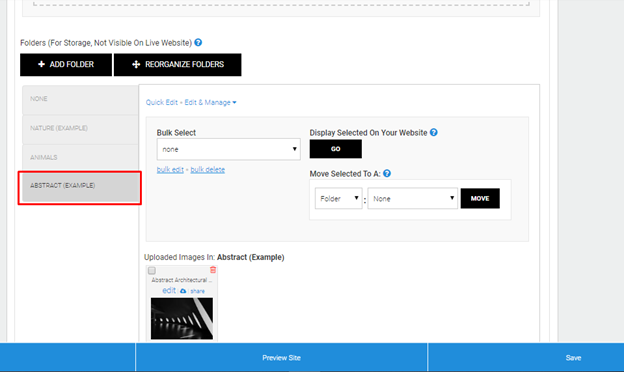Open the Abstract Architectural image thumbnail

(x=182, y=318)
